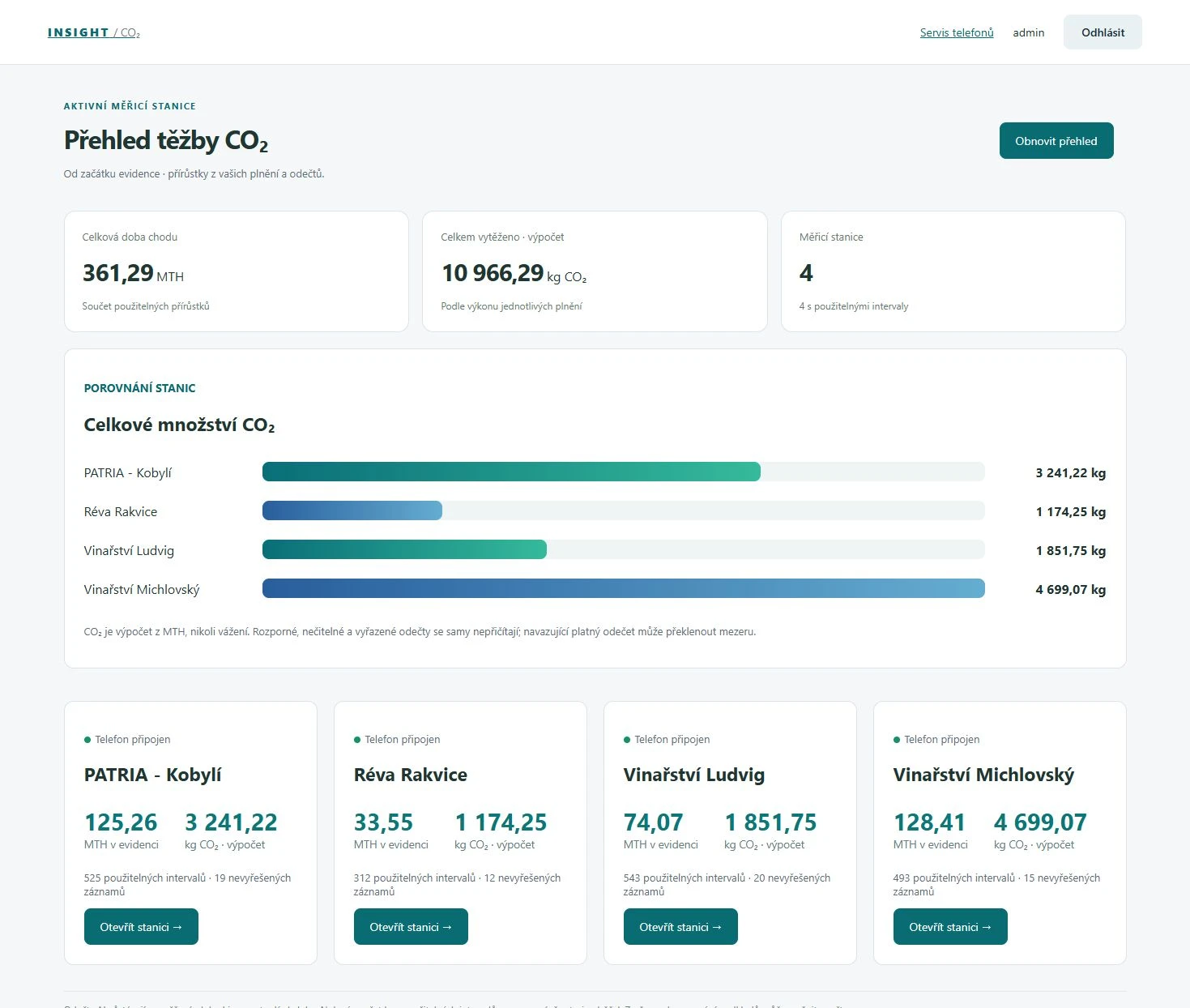
Task: Click the 10 966,29 kg CO₂ total value
Action: pyautogui.click(x=514, y=273)
